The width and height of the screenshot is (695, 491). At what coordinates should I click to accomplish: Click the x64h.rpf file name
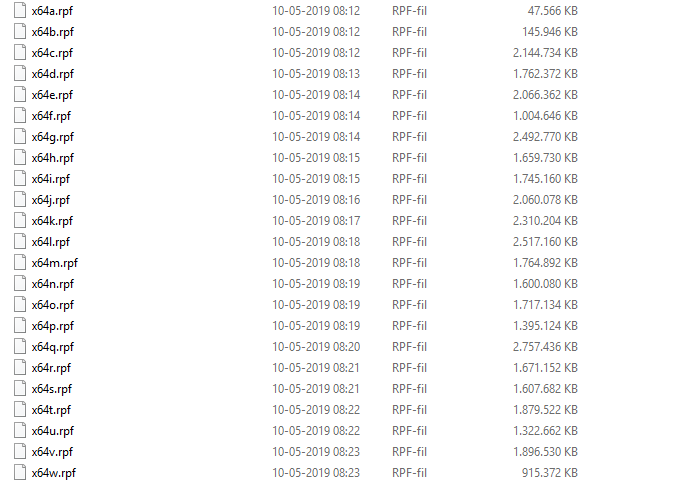53,158
